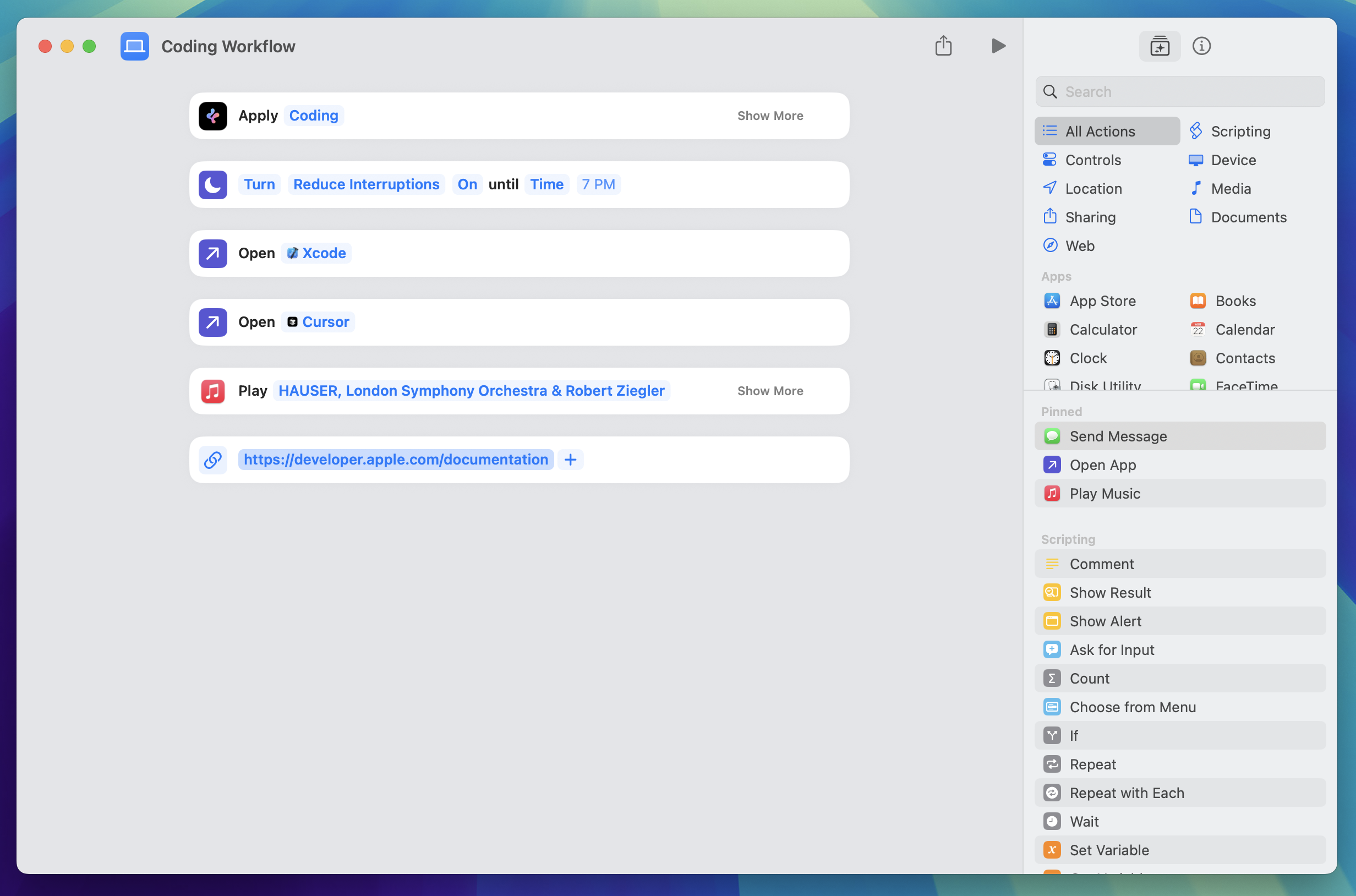Click the Coding Workflow shortcut icon
This screenshot has height=896, width=1356.
[135, 46]
